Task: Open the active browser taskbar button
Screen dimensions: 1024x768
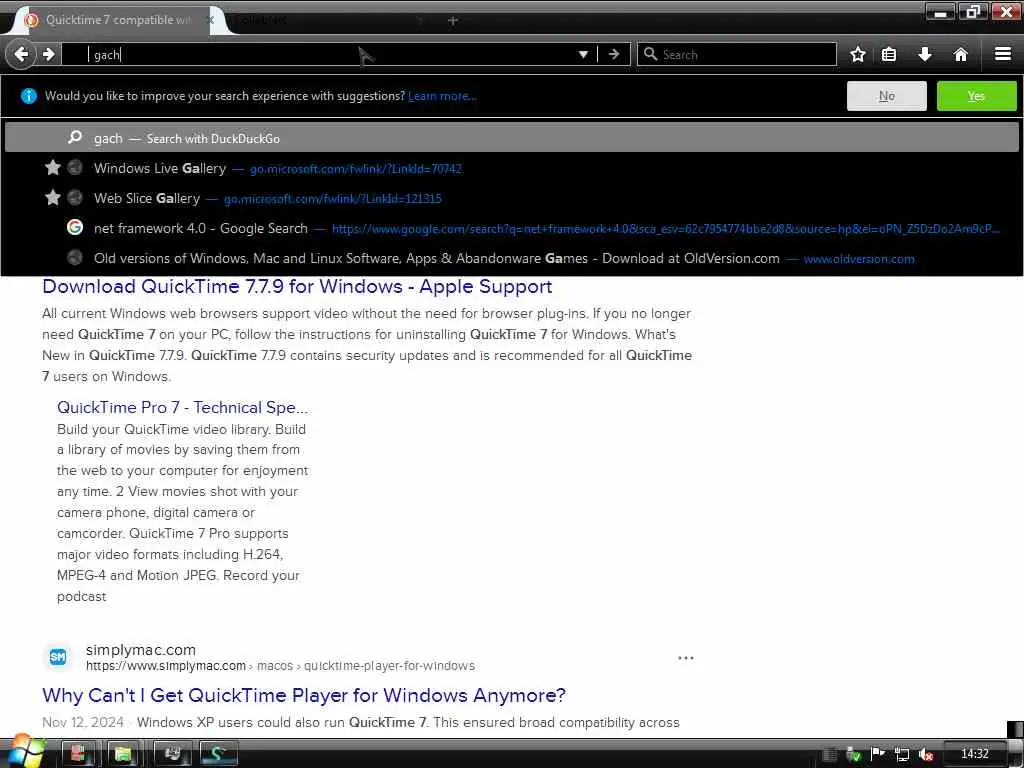Action: 218,754
